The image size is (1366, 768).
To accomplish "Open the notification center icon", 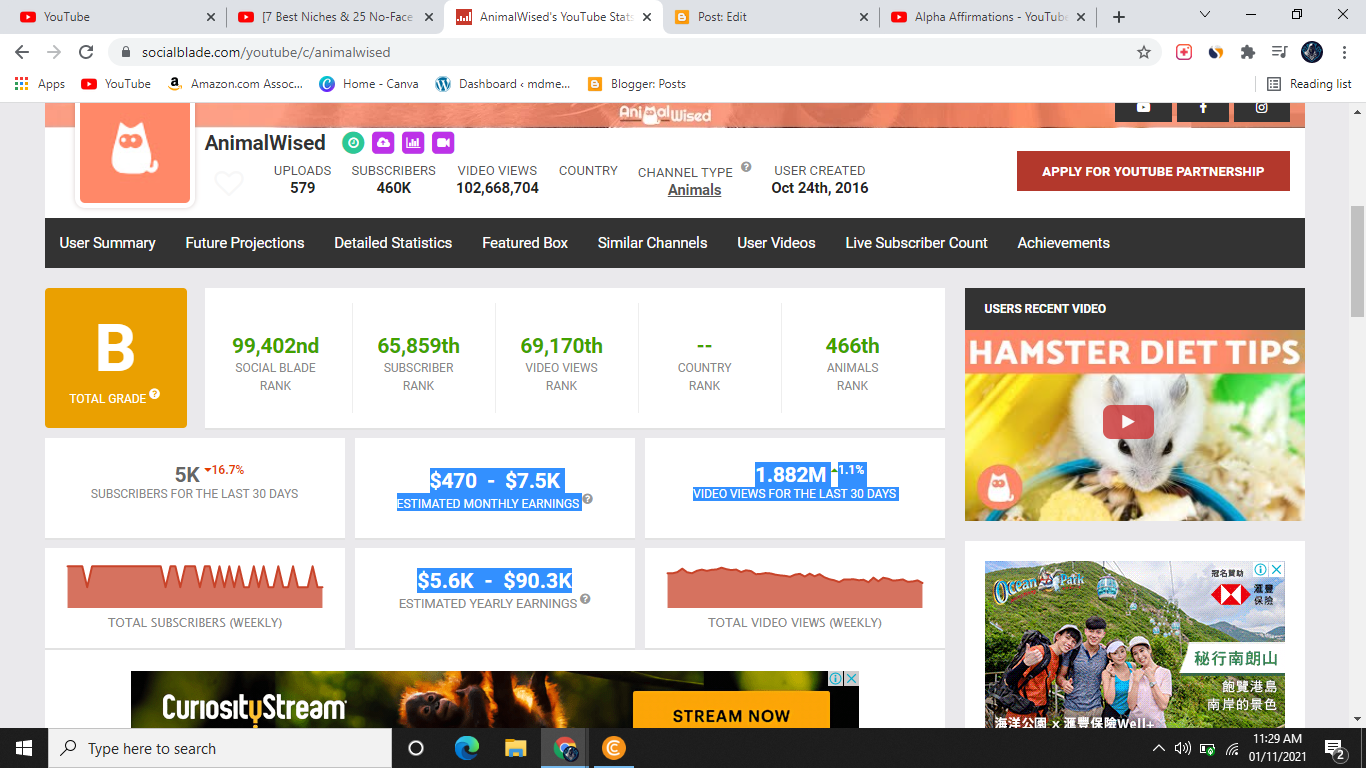I will click(1334, 749).
